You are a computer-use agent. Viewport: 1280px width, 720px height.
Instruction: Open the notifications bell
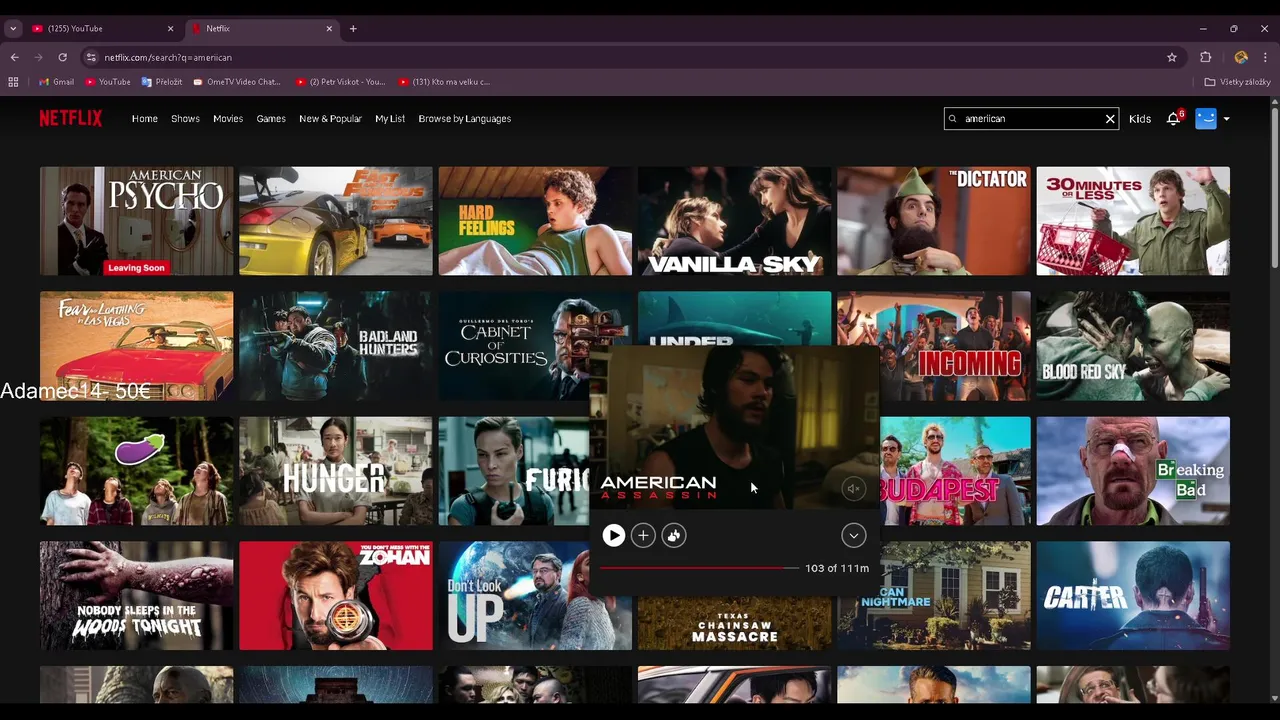[x=1173, y=118]
